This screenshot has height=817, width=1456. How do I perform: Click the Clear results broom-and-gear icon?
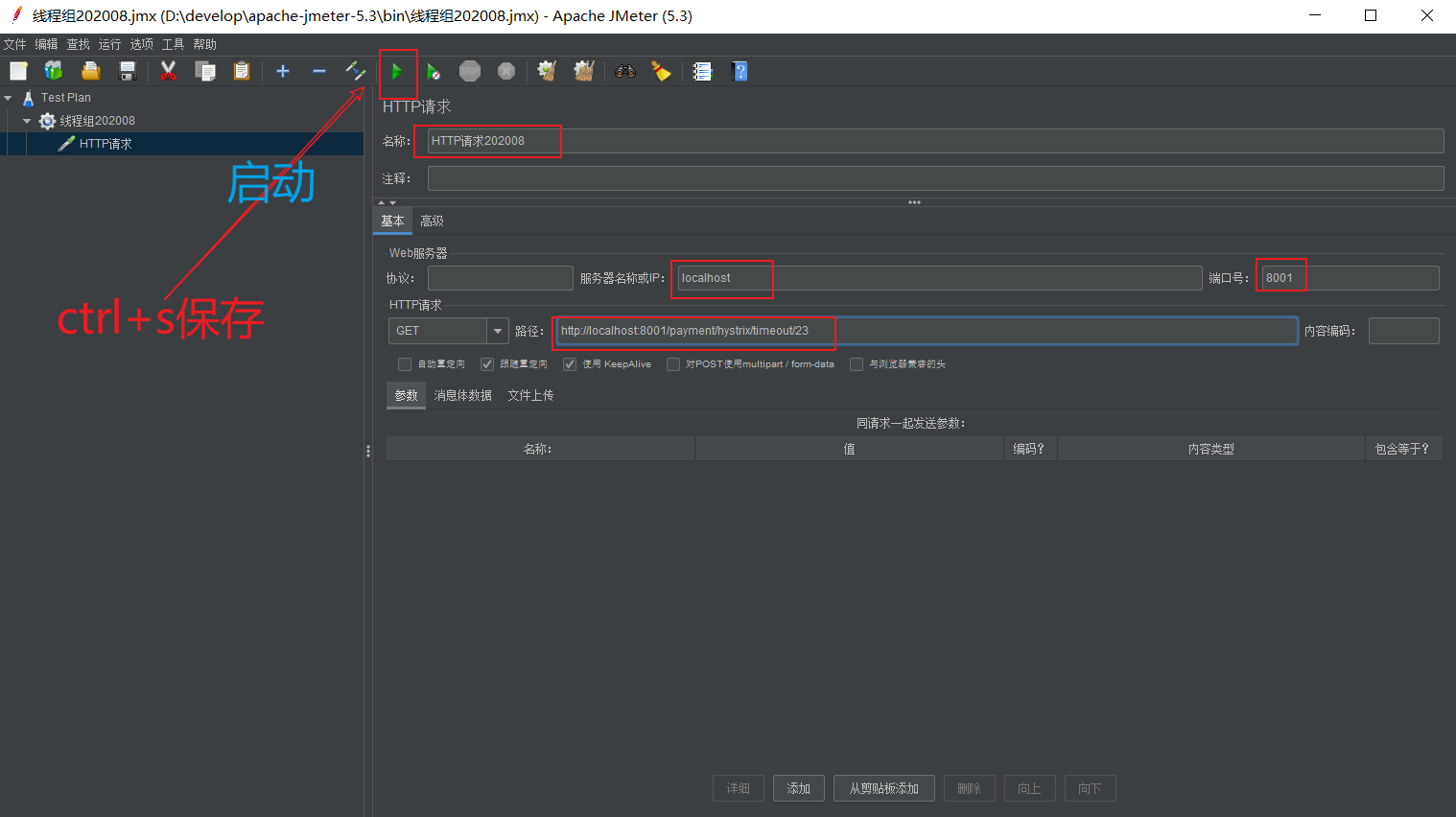tap(547, 71)
